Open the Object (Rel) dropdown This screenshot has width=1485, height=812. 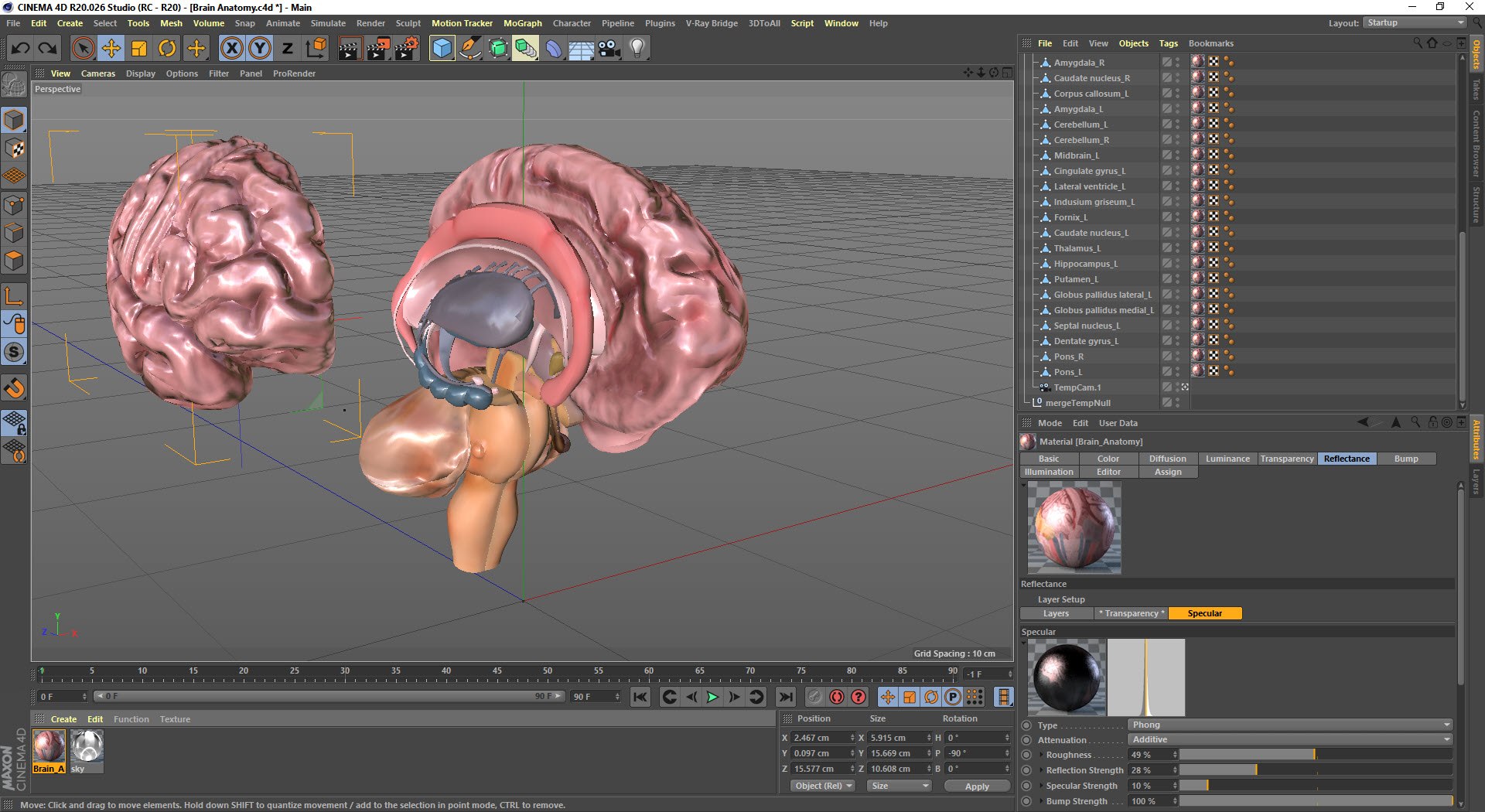point(823,786)
